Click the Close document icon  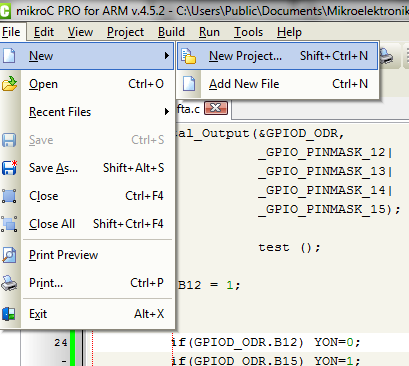point(9,196)
